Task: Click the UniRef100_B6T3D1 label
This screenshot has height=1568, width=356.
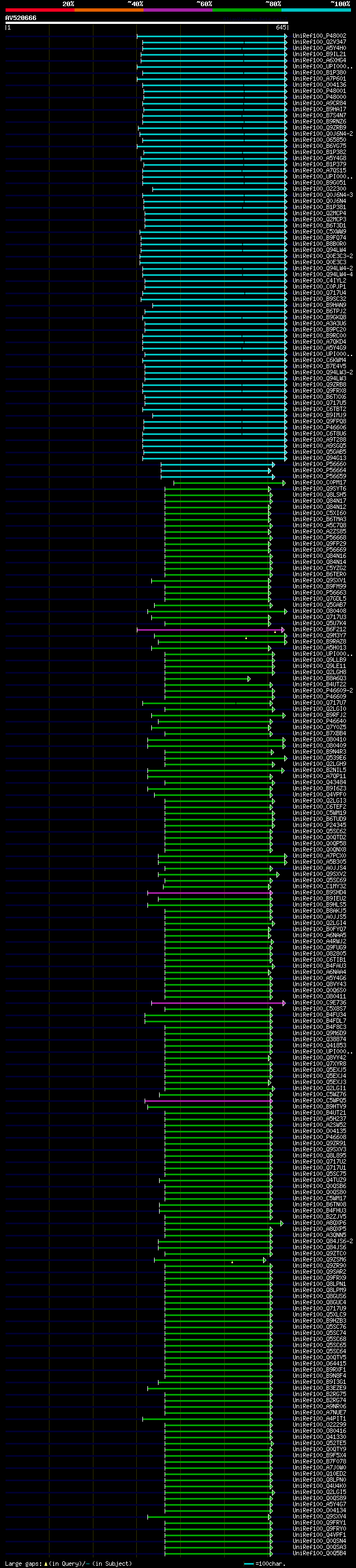Action: tap(319, 226)
